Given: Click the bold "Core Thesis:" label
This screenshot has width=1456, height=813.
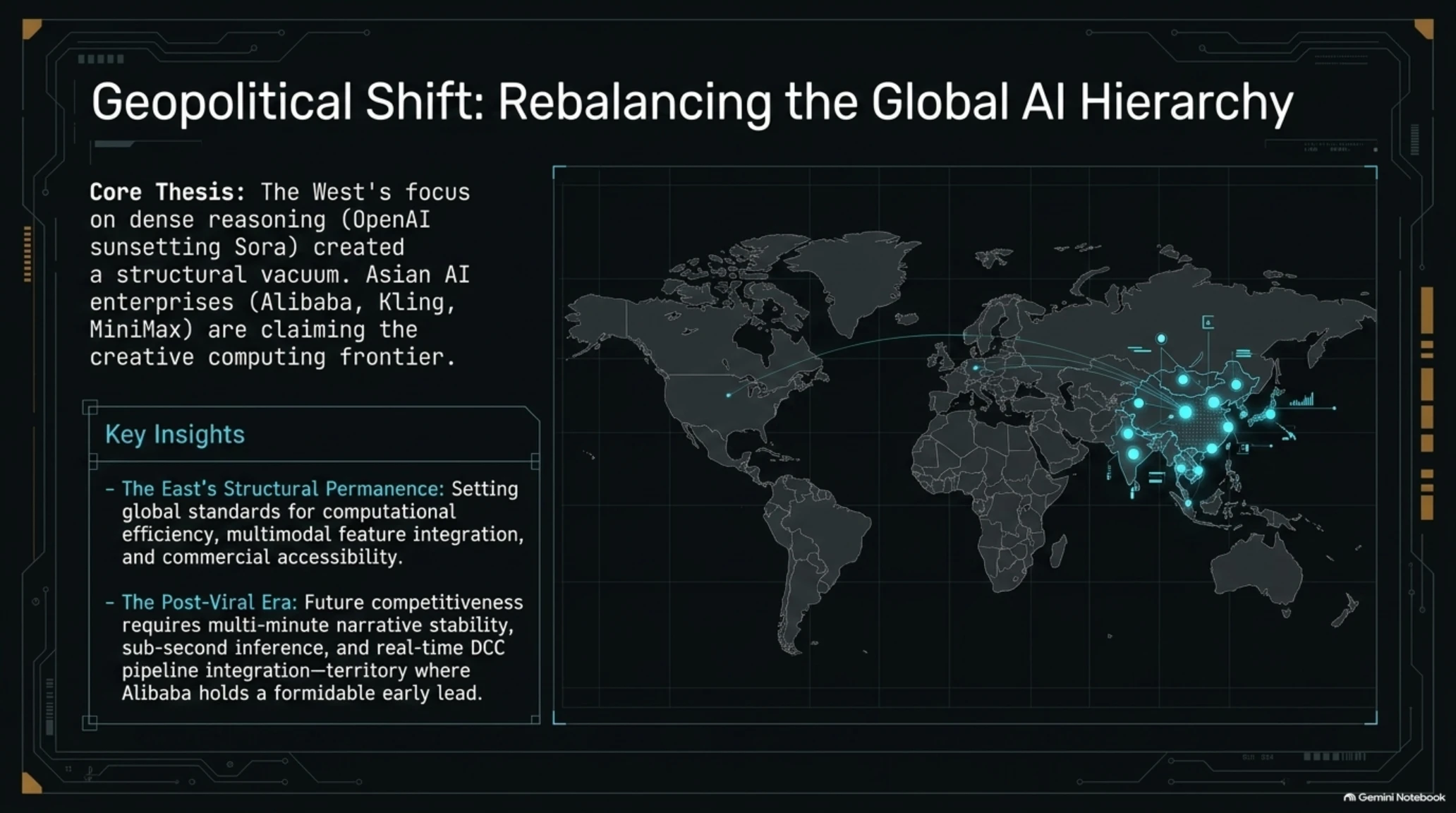Looking at the screenshot, I should (167, 192).
